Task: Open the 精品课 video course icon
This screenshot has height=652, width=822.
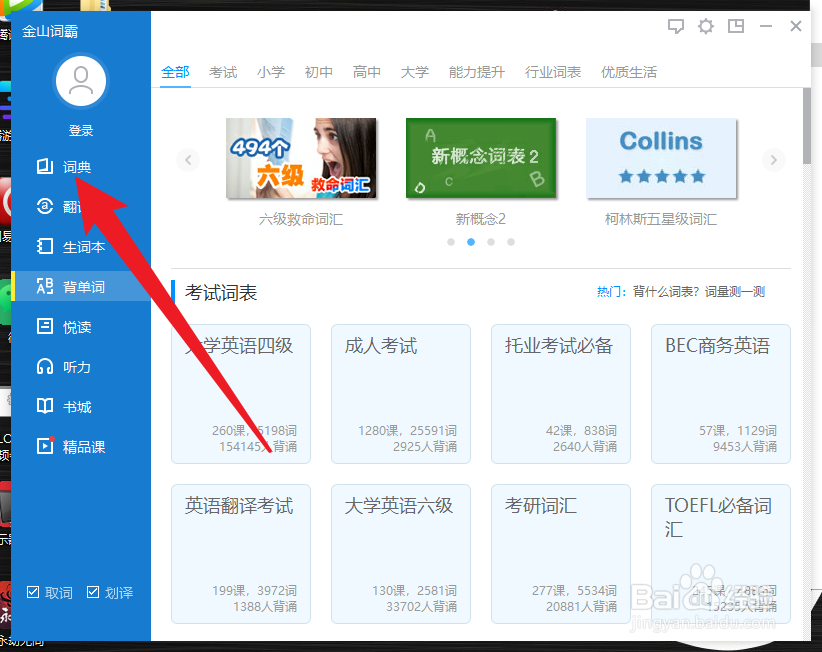Action: 45,446
